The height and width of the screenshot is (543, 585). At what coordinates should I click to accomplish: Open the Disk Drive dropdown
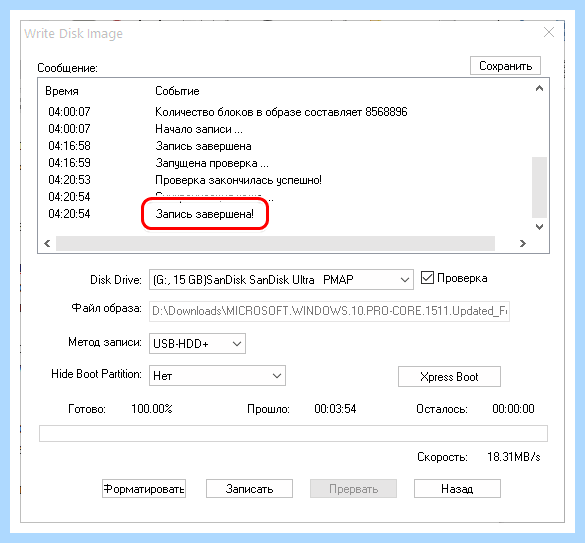pos(281,280)
